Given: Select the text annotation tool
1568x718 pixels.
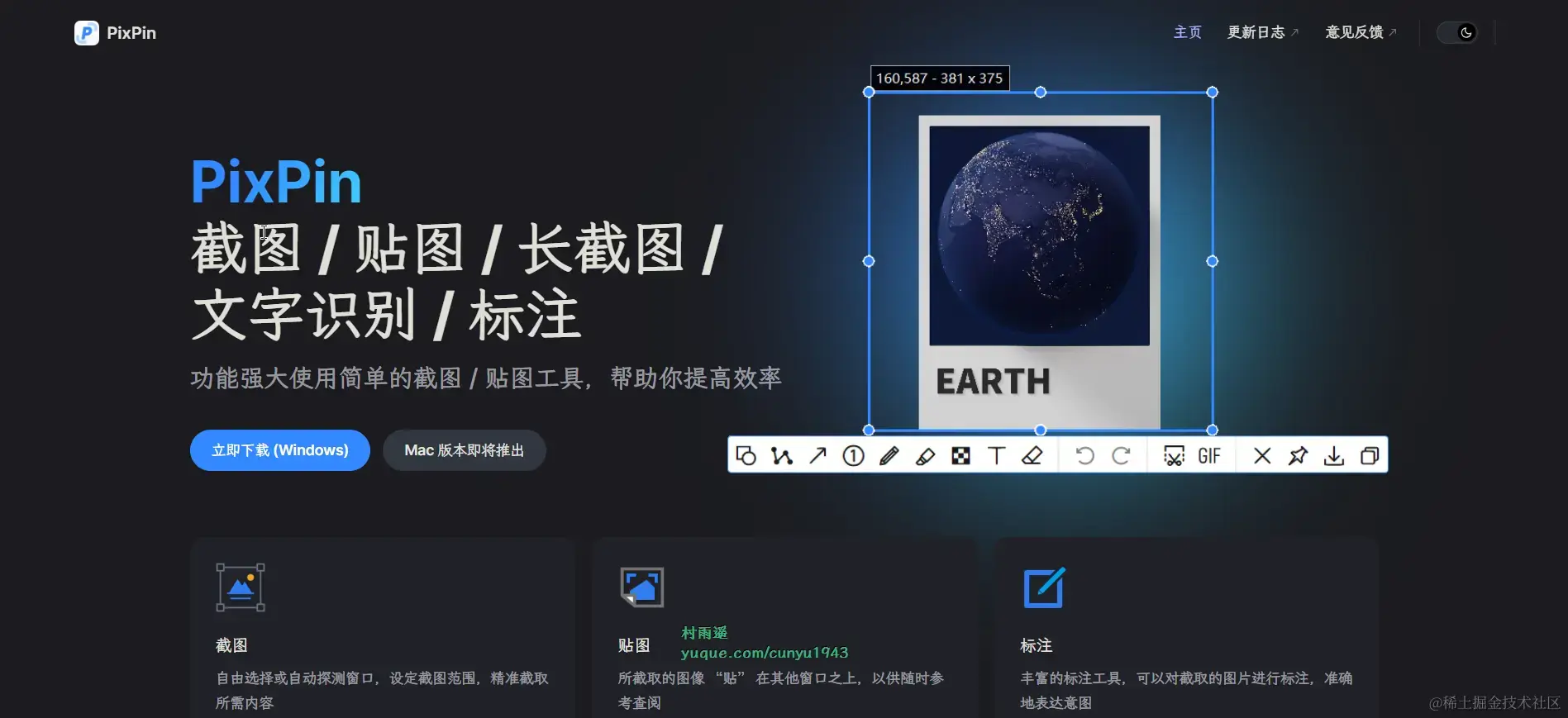Looking at the screenshot, I should pos(996,455).
